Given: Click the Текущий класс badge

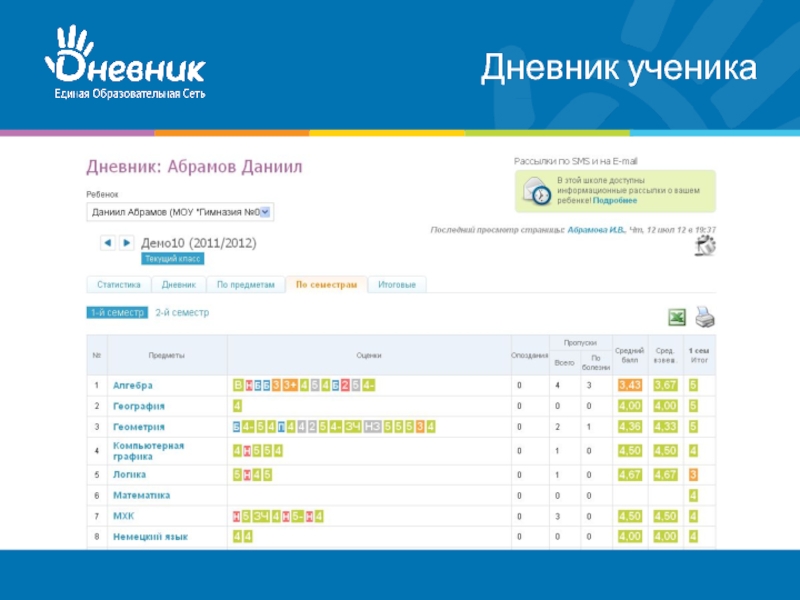Looking at the screenshot, I should (x=172, y=259).
